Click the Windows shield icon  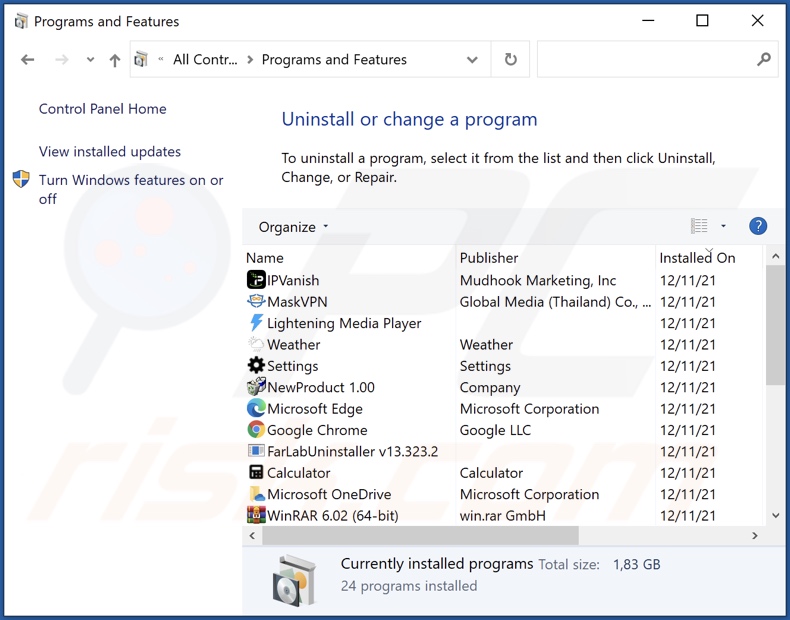[x=21, y=179]
